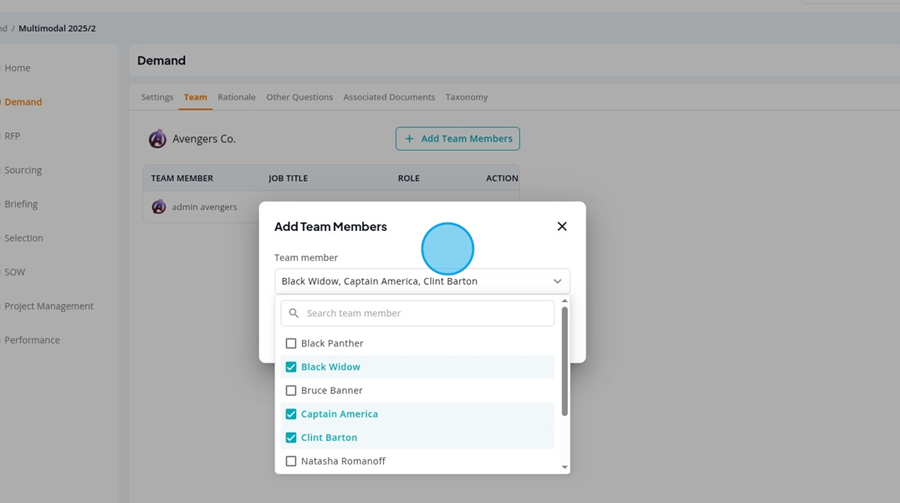Uncheck the Clint Barton checkbox

pyautogui.click(x=291, y=438)
